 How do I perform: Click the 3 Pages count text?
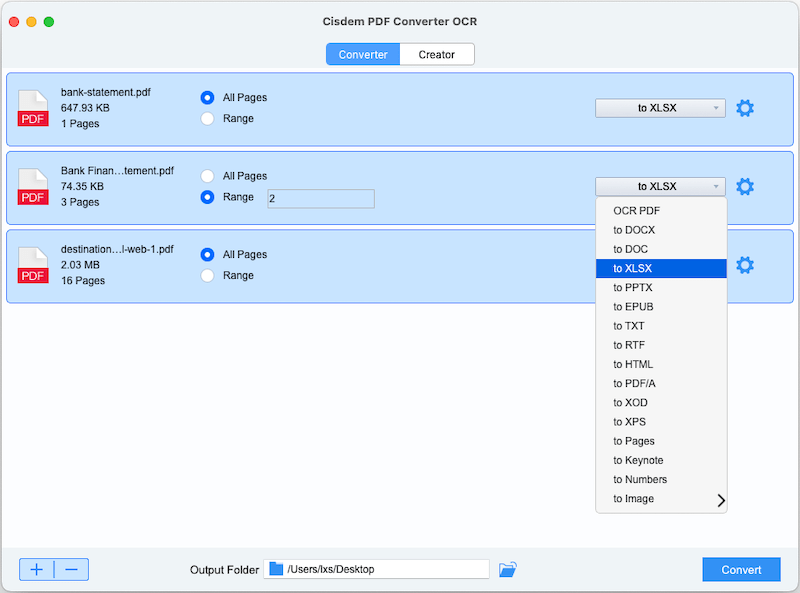[x=80, y=202]
